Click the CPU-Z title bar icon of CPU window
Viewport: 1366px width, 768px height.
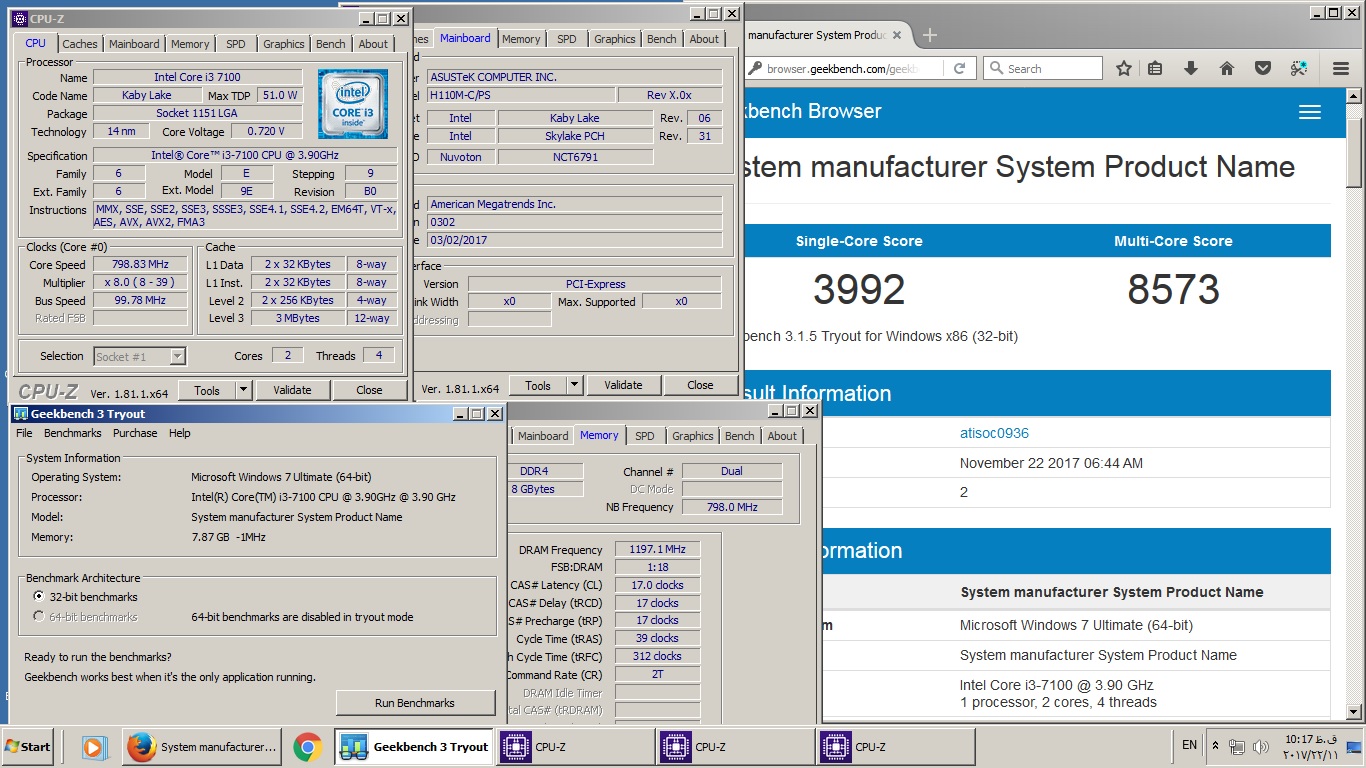pyautogui.click(x=20, y=18)
